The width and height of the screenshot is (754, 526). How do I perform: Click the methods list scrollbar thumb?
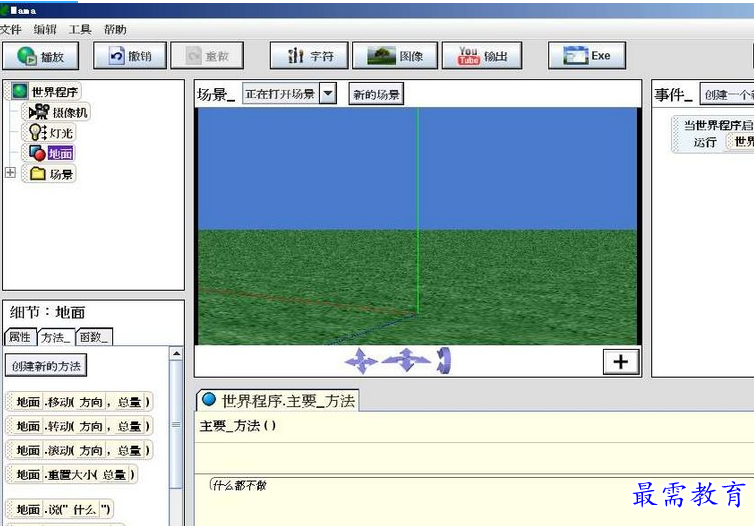pos(176,425)
